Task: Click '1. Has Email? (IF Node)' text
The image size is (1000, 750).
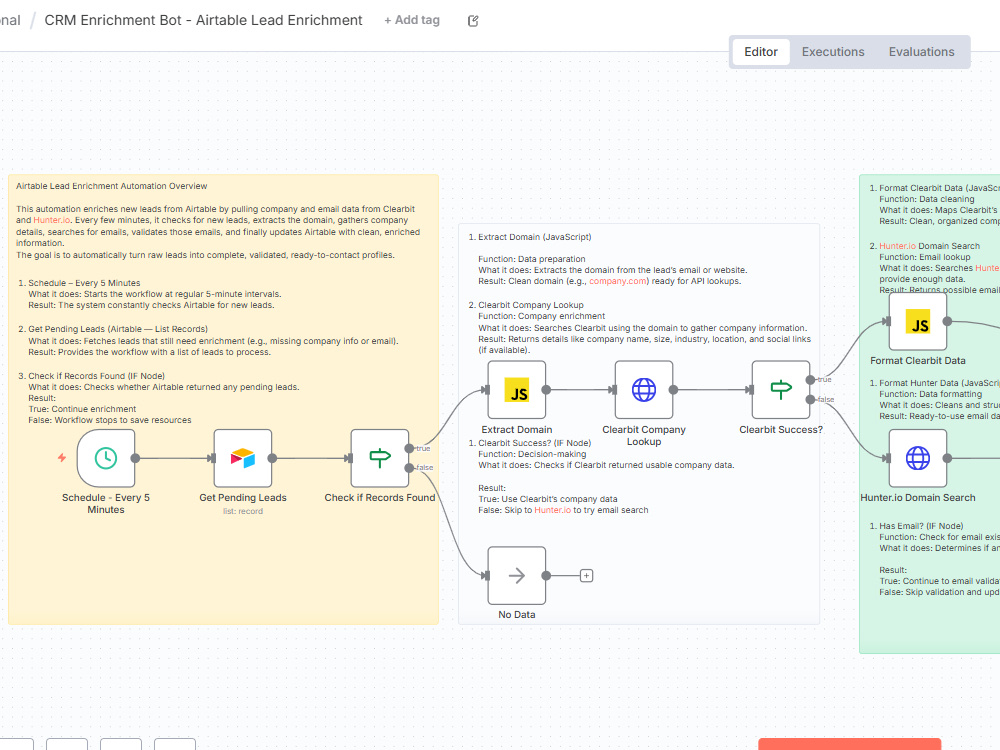Action: click(x=916, y=526)
